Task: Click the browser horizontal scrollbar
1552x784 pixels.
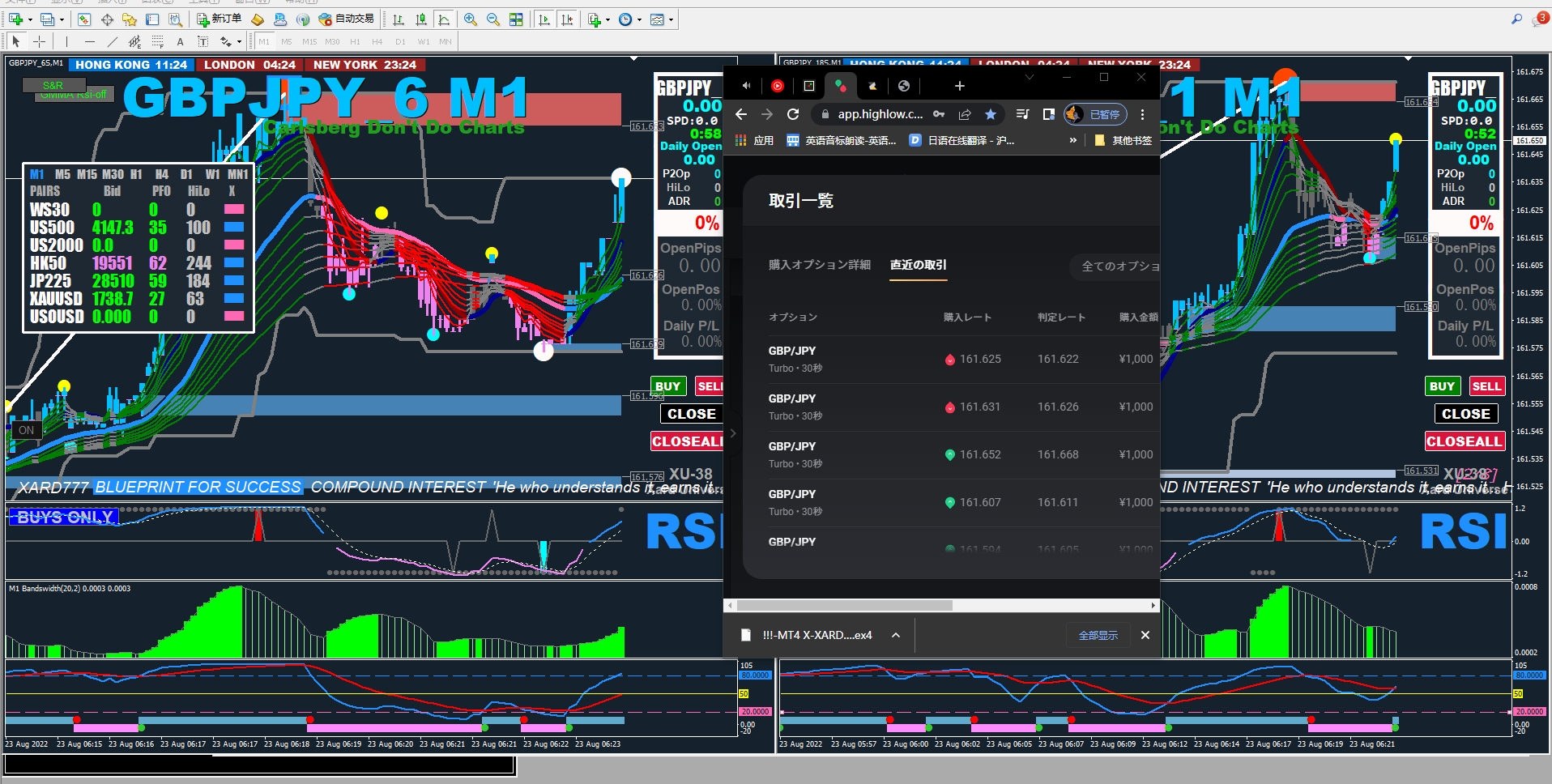Action: point(844,605)
